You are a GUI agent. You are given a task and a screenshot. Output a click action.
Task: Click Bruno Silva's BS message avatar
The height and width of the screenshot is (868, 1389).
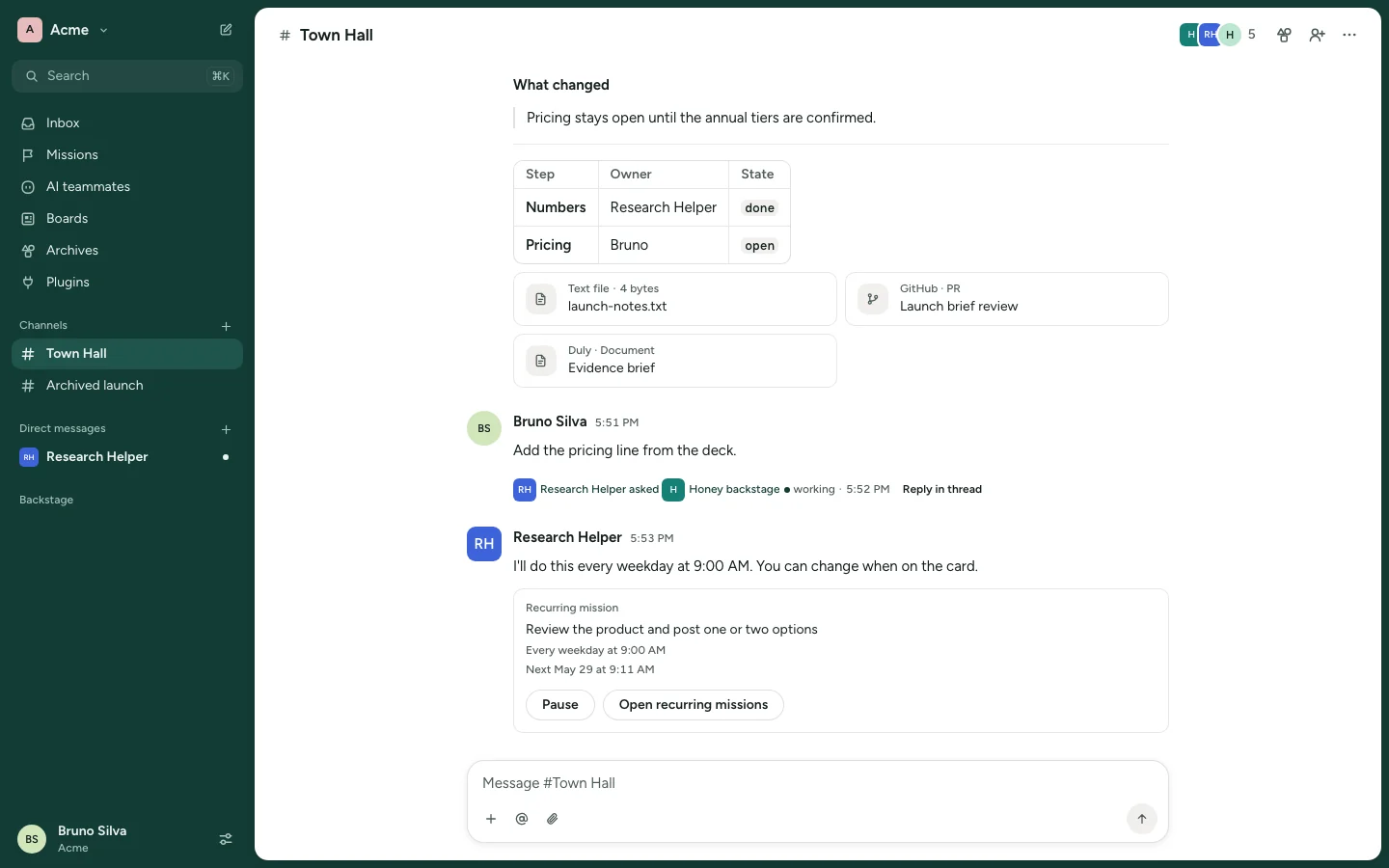tap(484, 428)
